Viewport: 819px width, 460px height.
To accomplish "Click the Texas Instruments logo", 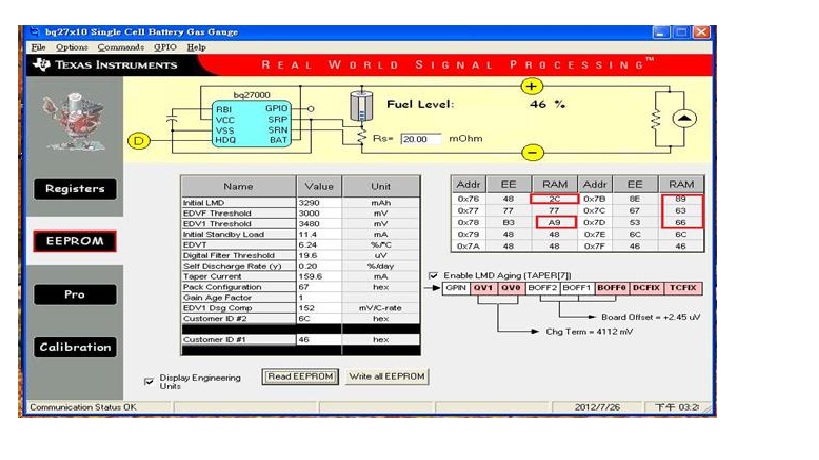I will (x=105, y=65).
